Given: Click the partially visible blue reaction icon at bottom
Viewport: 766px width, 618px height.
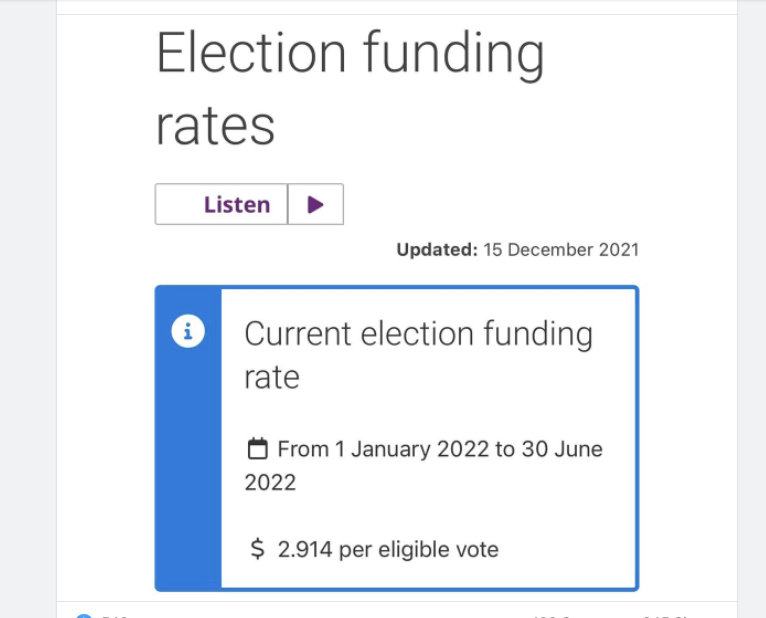Looking at the screenshot, I should [84, 614].
